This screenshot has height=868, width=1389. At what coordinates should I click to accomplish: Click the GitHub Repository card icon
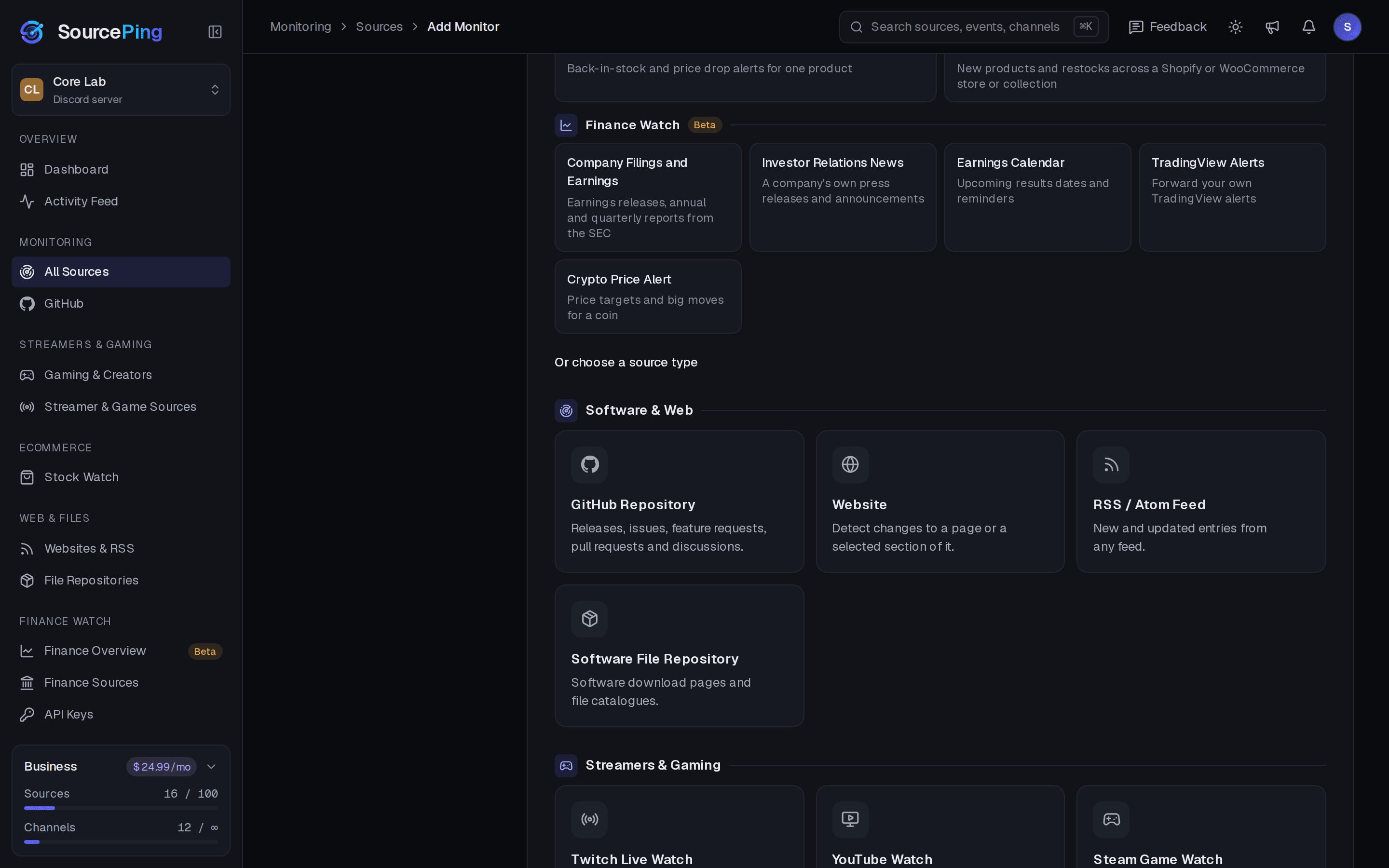coord(589,464)
